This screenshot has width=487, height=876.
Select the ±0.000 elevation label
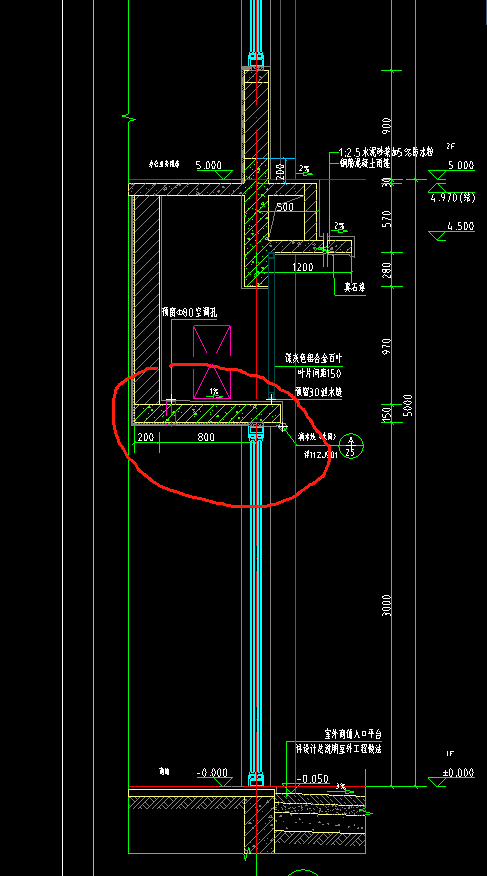point(458,773)
